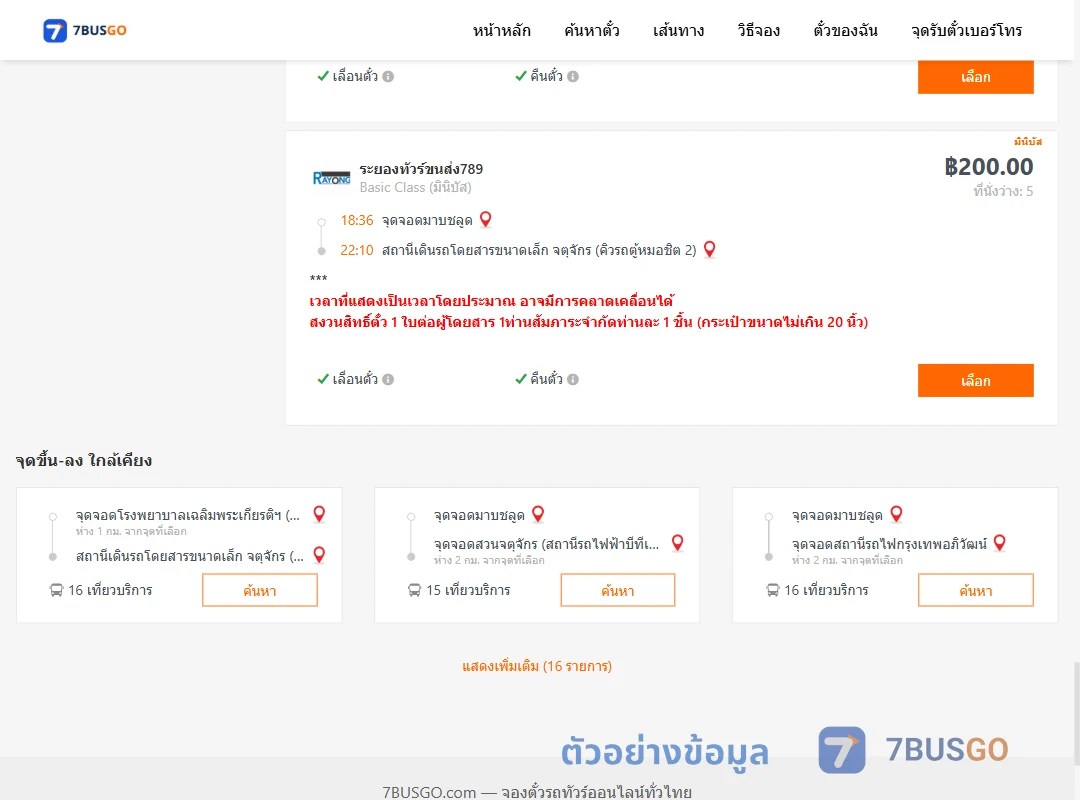Click bus icon beside 15 เที่ยวบริการ

(x=414, y=591)
